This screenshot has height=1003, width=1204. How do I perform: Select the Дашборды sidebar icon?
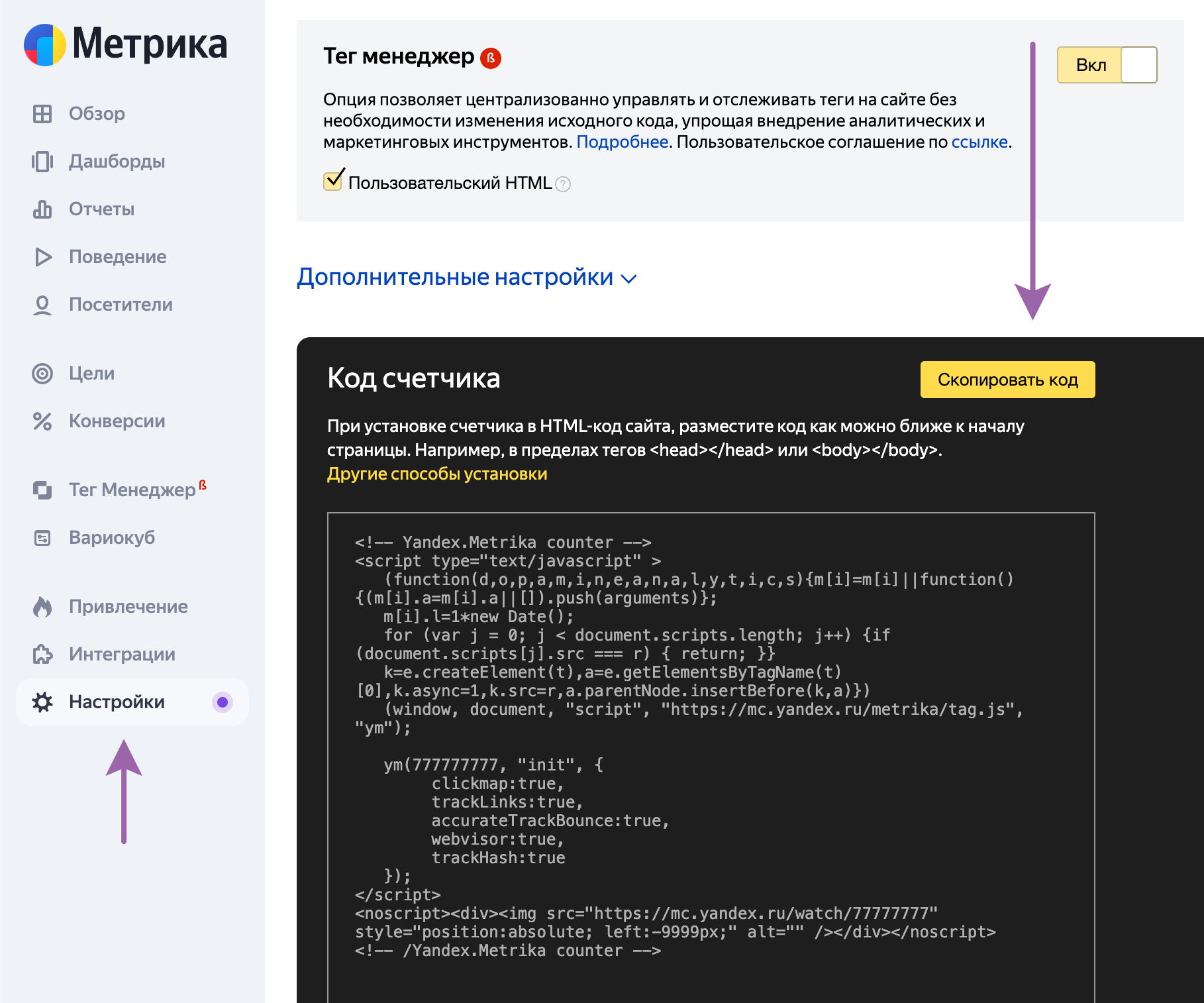(43, 161)
